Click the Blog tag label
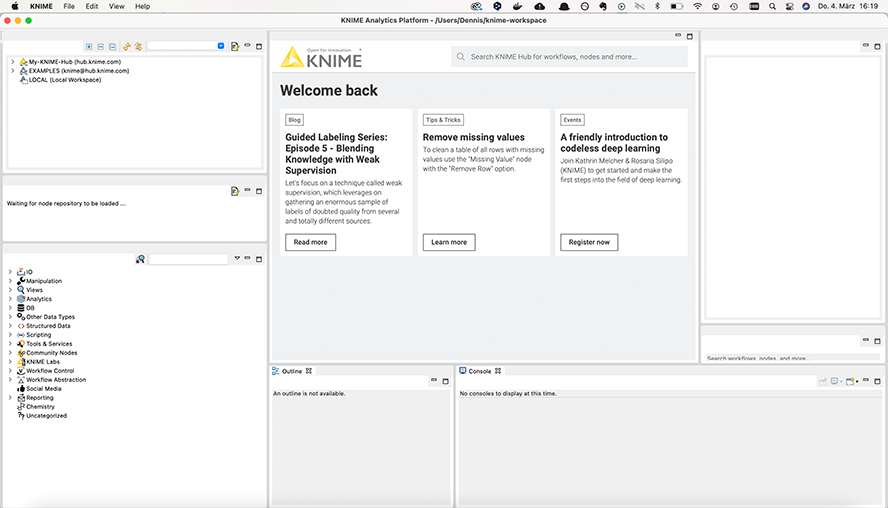Image resolution: width=888 pixels, height=508 pixels. click(x=294, y=120)
